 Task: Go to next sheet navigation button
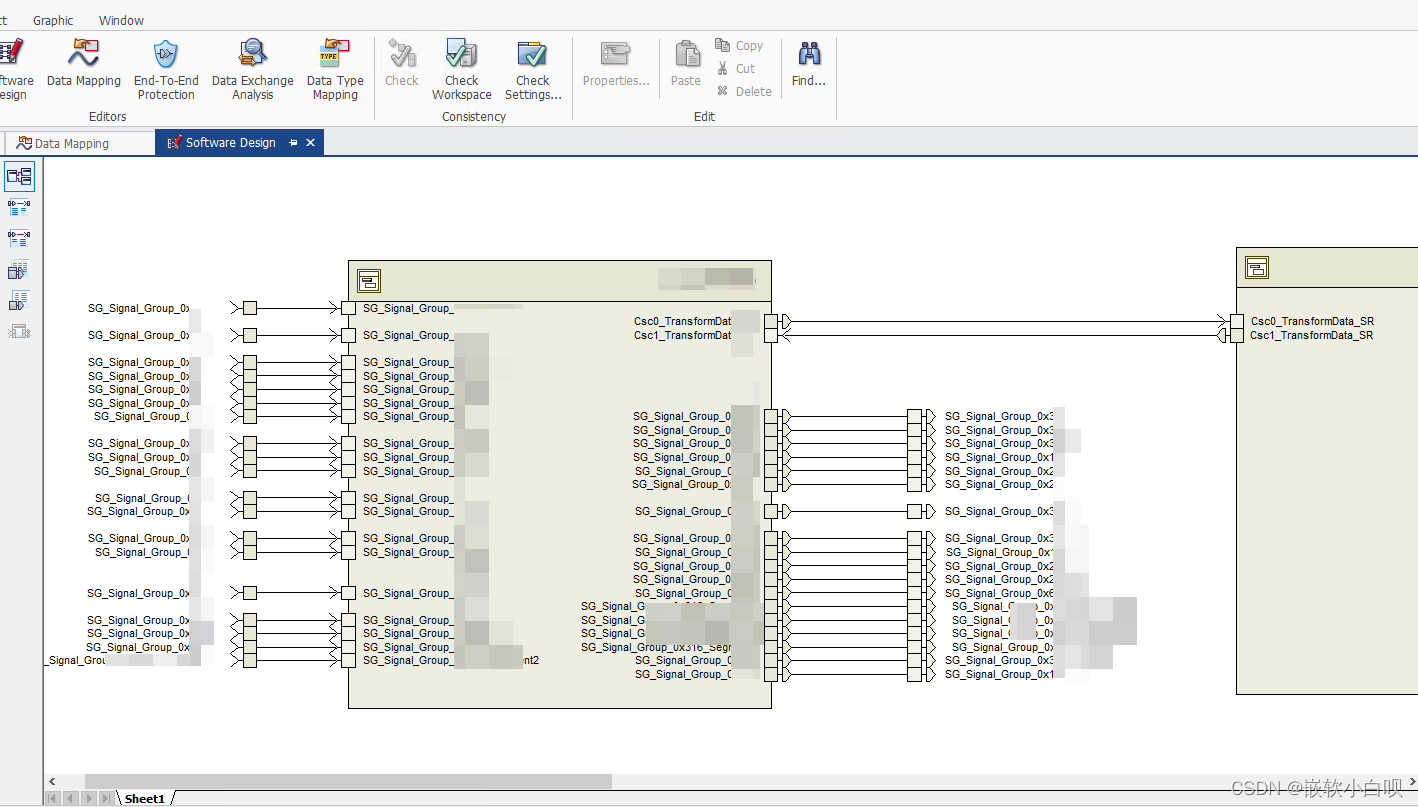tap(88, 798)
